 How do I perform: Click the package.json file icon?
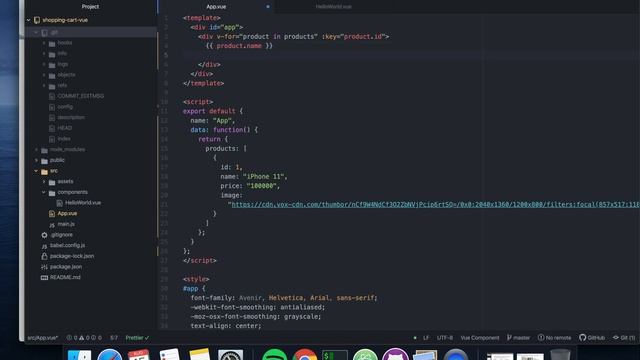[x=44, y=267]
